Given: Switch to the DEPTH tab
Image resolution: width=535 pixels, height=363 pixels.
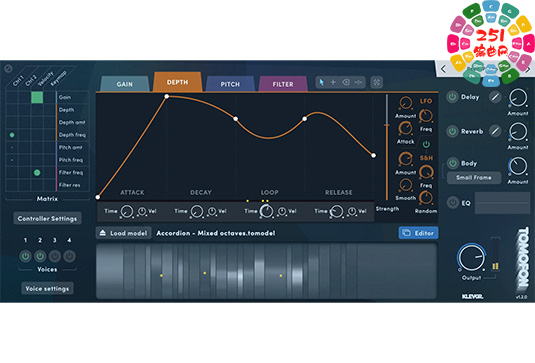Looking at the screenshot, I should tap(177, 82).
